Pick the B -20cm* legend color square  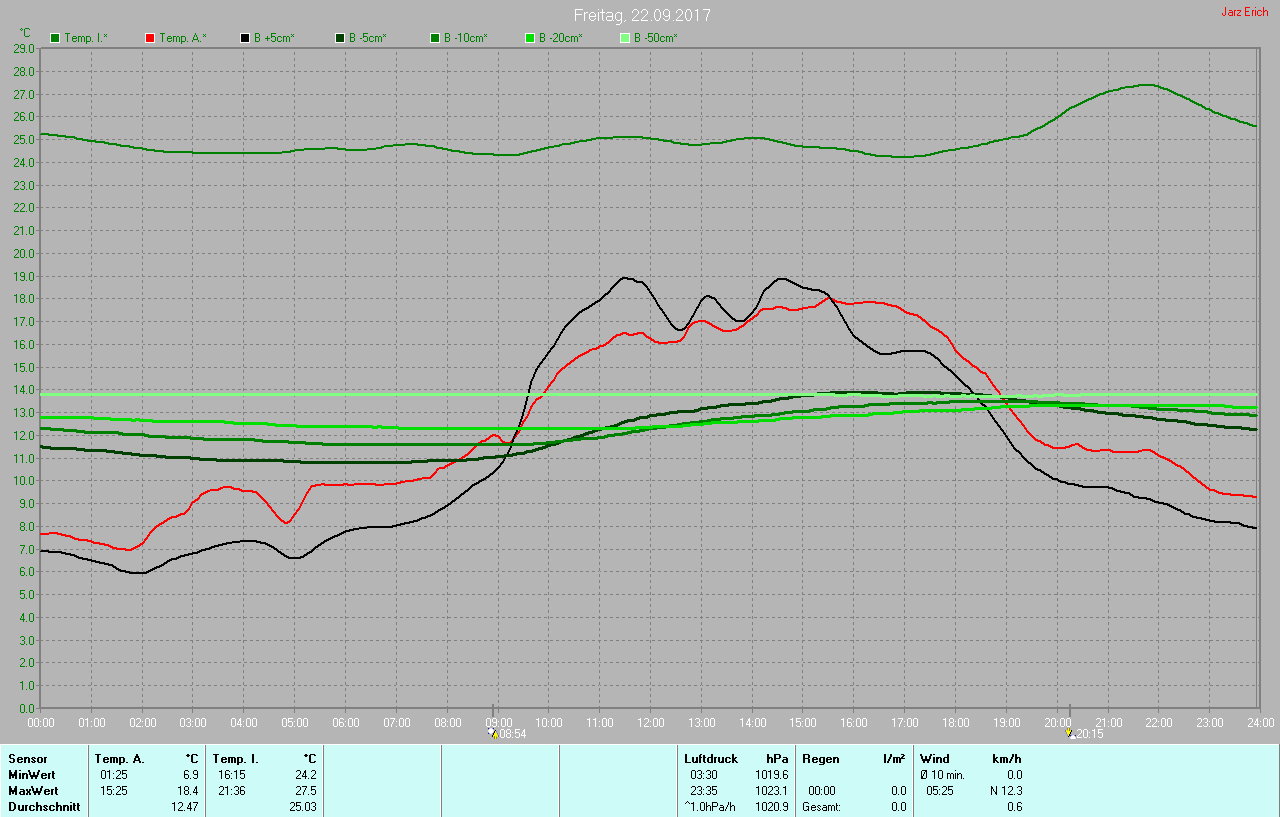pos(530,38)
